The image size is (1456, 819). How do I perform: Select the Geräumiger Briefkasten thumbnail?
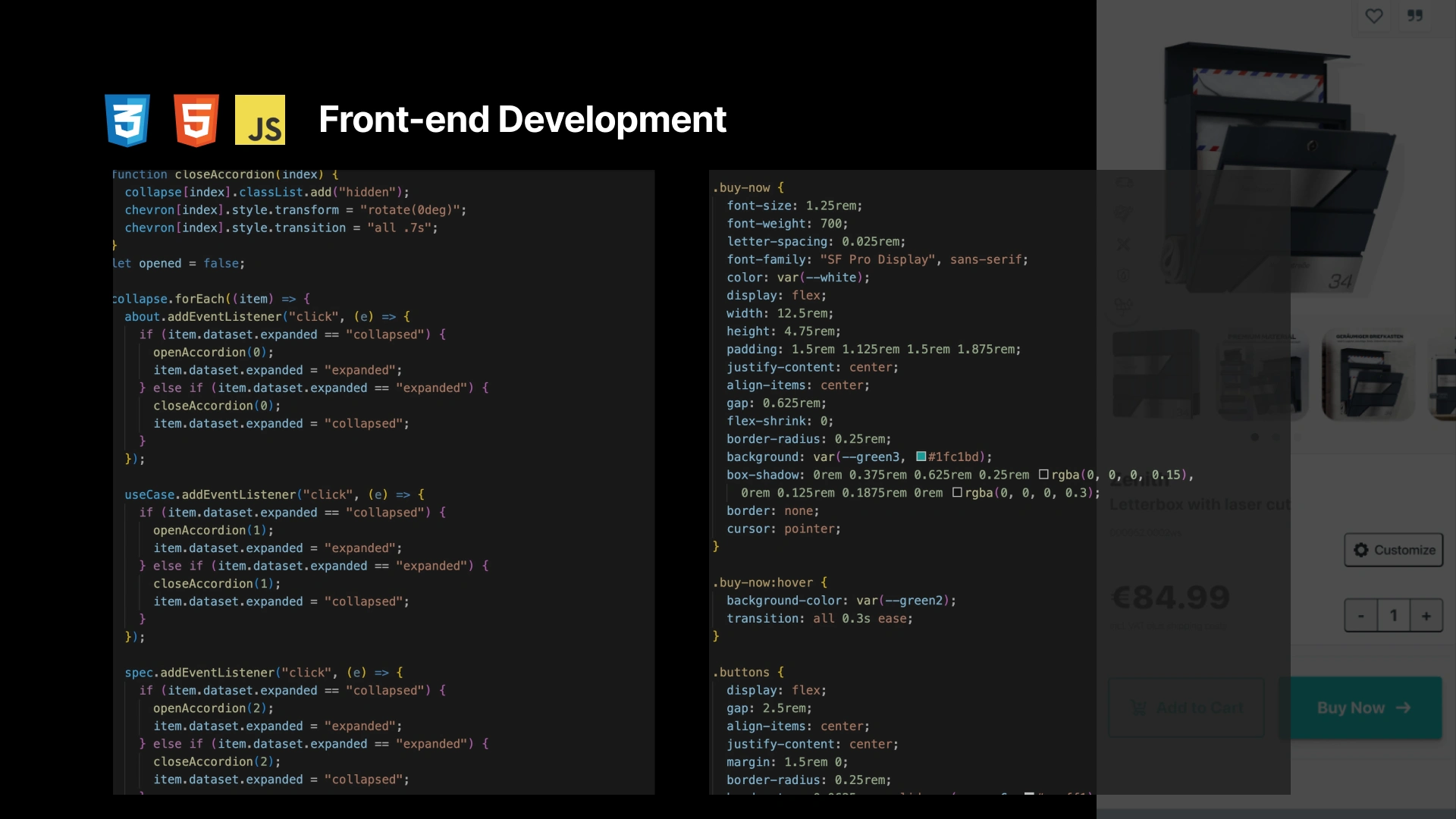1369,375
